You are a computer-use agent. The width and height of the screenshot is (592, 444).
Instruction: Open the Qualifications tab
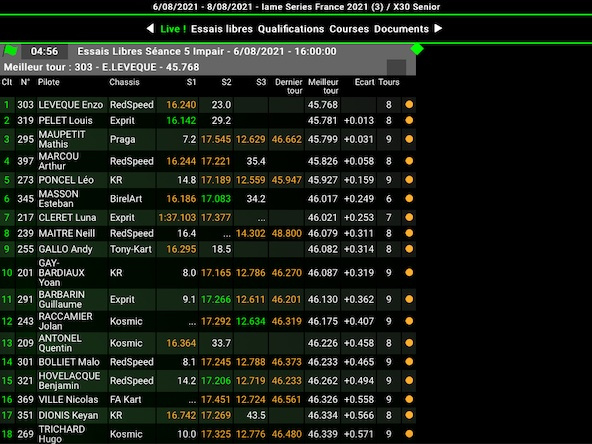pyautogui.click(x=291, y=29)
